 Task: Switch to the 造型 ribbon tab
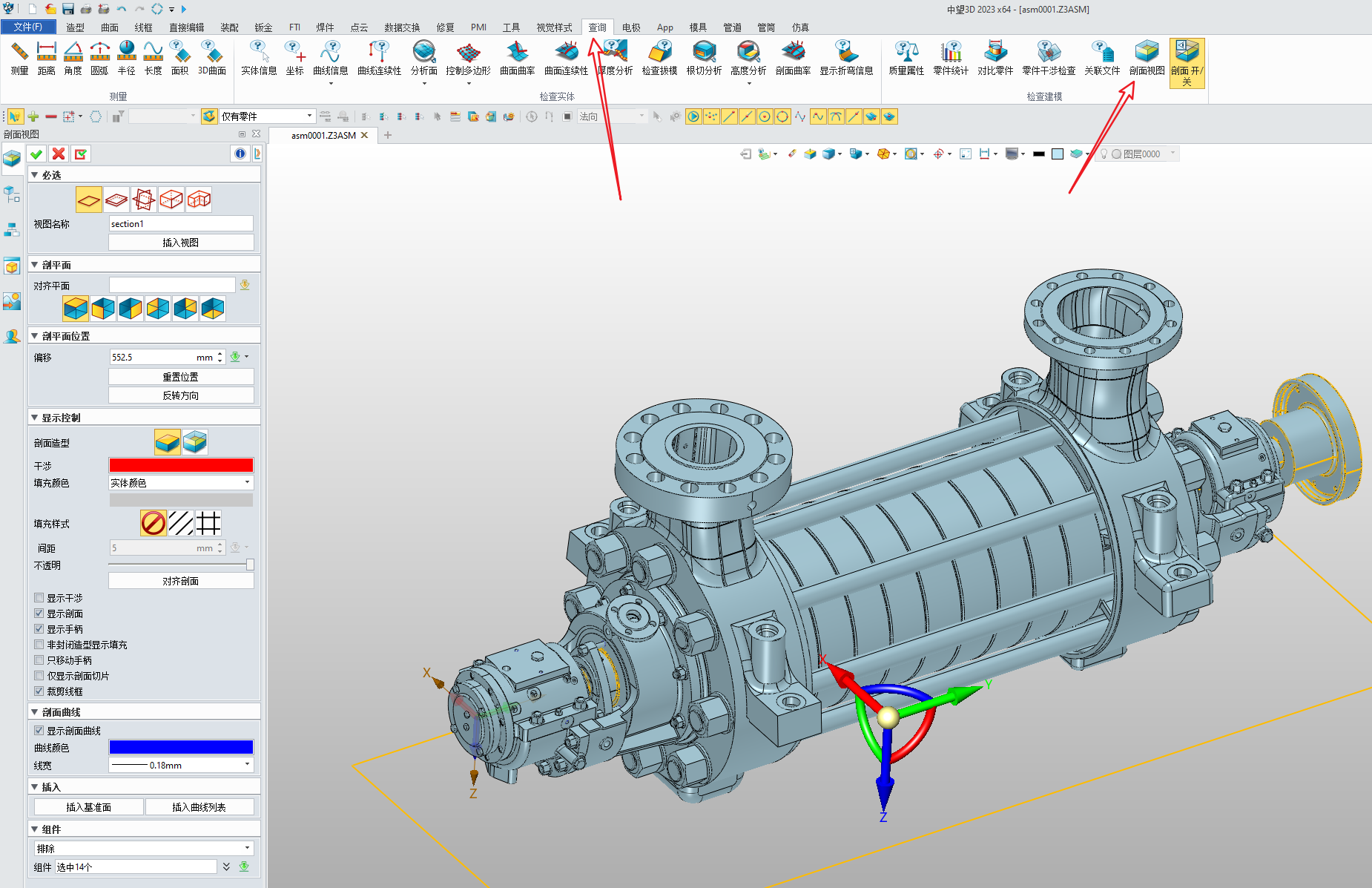(75, 27)
